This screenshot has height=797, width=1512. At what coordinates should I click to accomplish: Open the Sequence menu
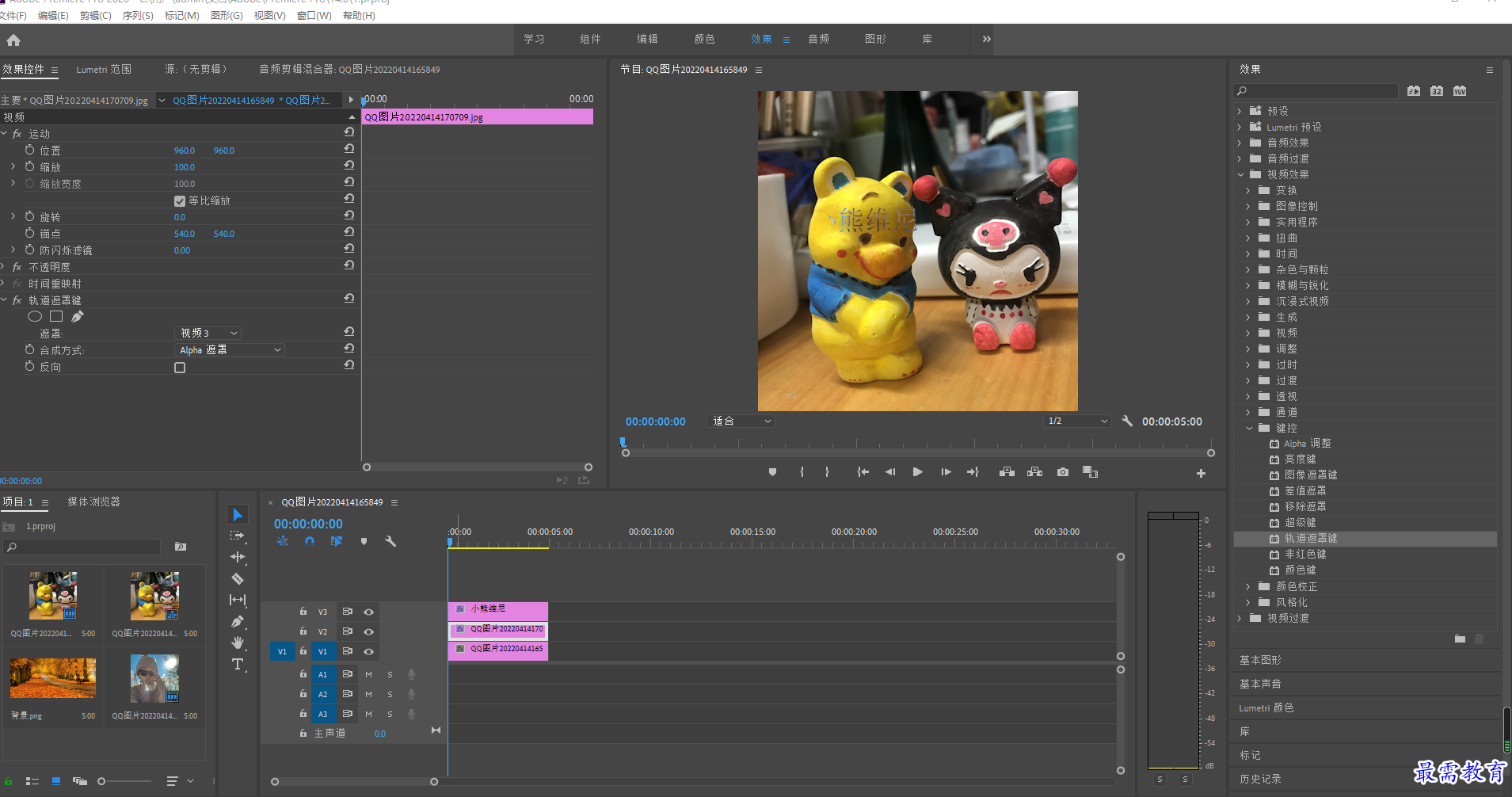pos(138,16)
